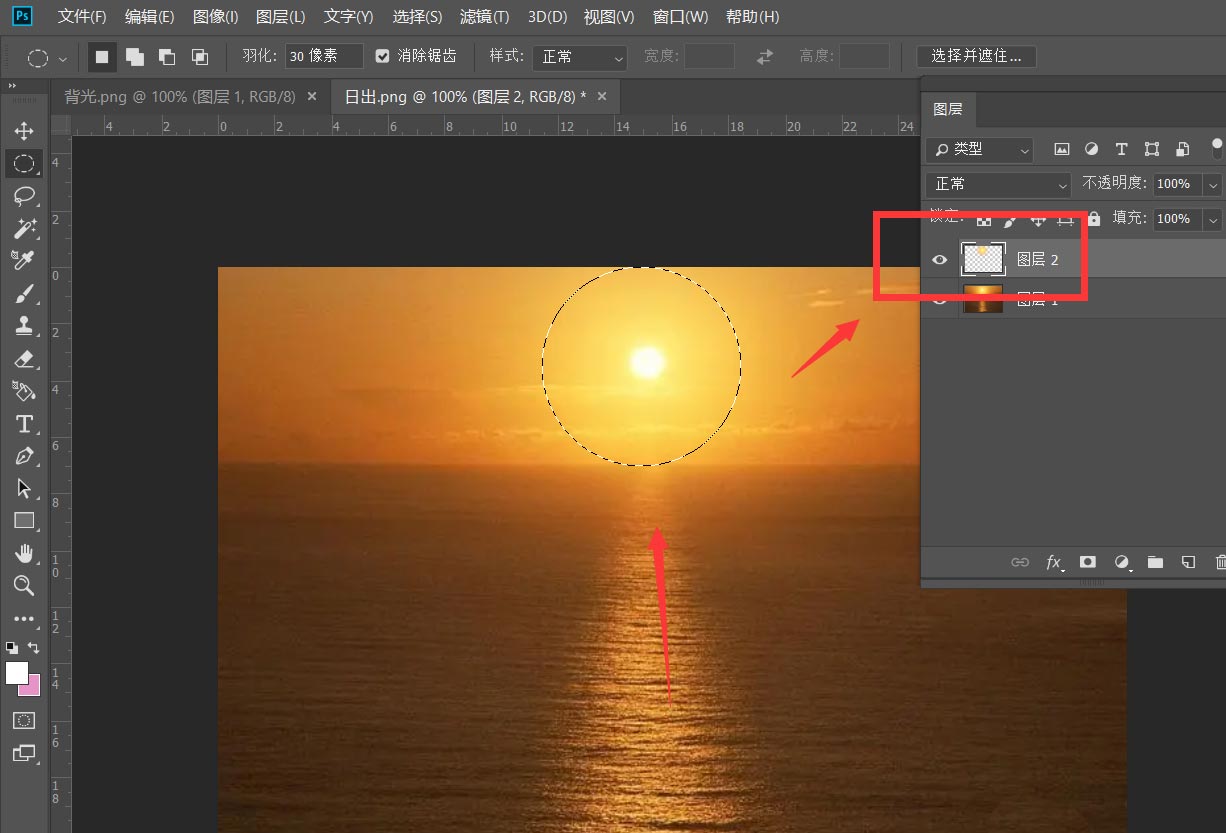Image resolution: width=1226 pixels, height=833 pixels.
Task: Toggle type layer filter icon
Action: click(1121, 149)
